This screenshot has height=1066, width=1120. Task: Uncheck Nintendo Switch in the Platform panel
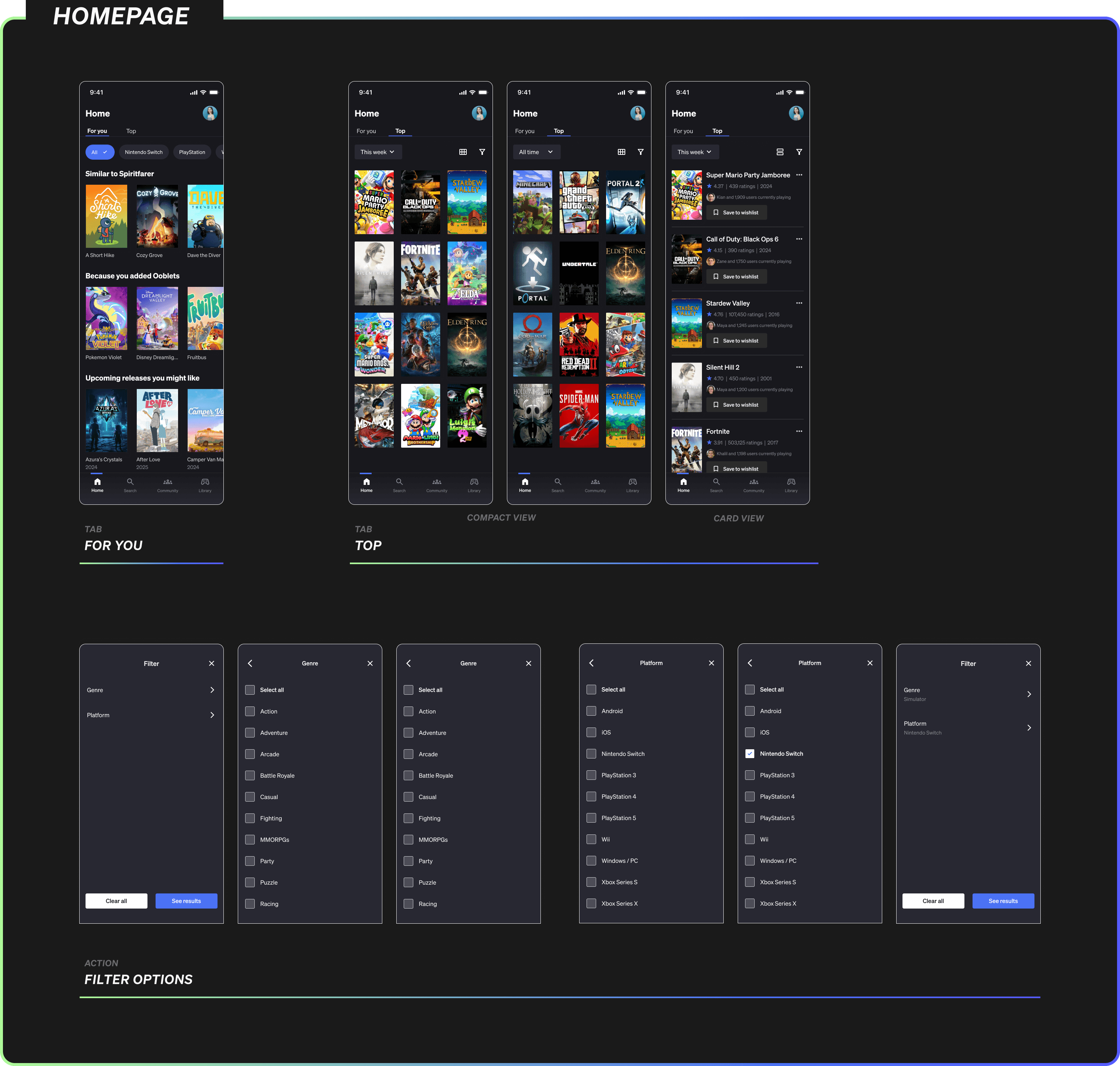pos(750,754)
